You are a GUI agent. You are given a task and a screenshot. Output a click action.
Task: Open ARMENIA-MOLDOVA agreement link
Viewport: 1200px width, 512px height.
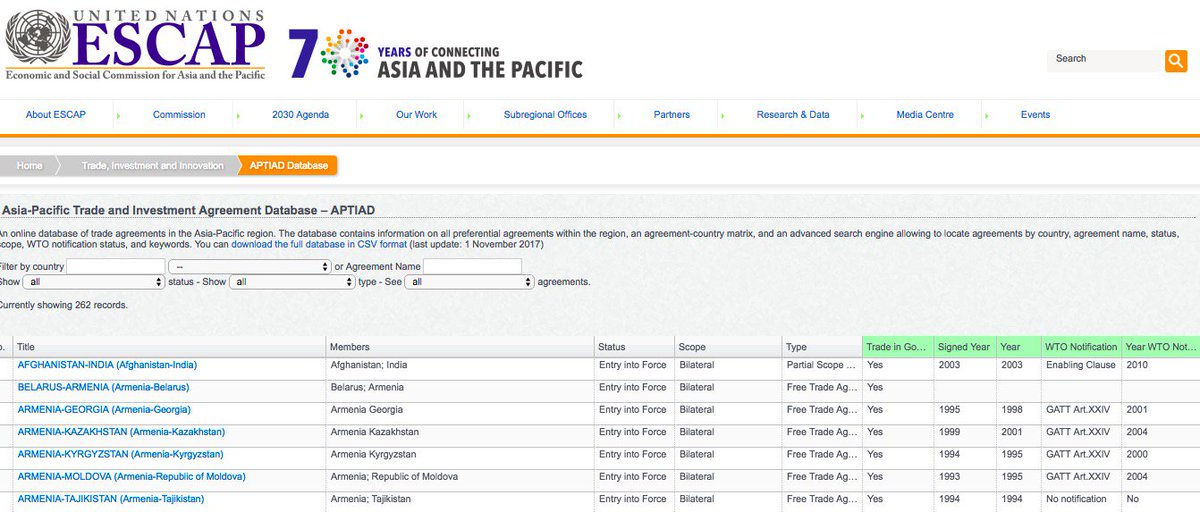131,476
